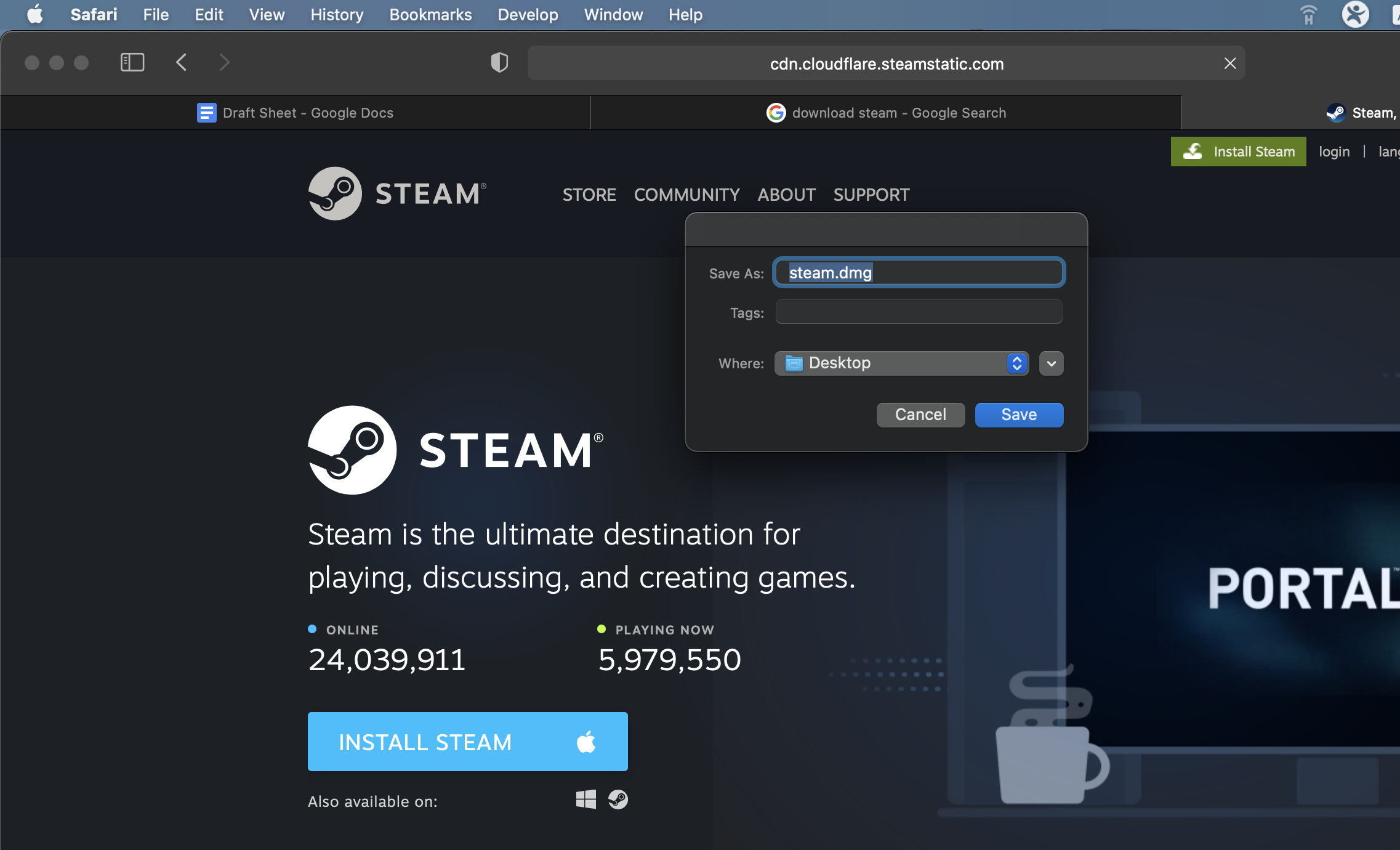Image resolution: width=1400 pixels, height=850 pixels.
Task: Open the View menu
Action: coord(267,14)
